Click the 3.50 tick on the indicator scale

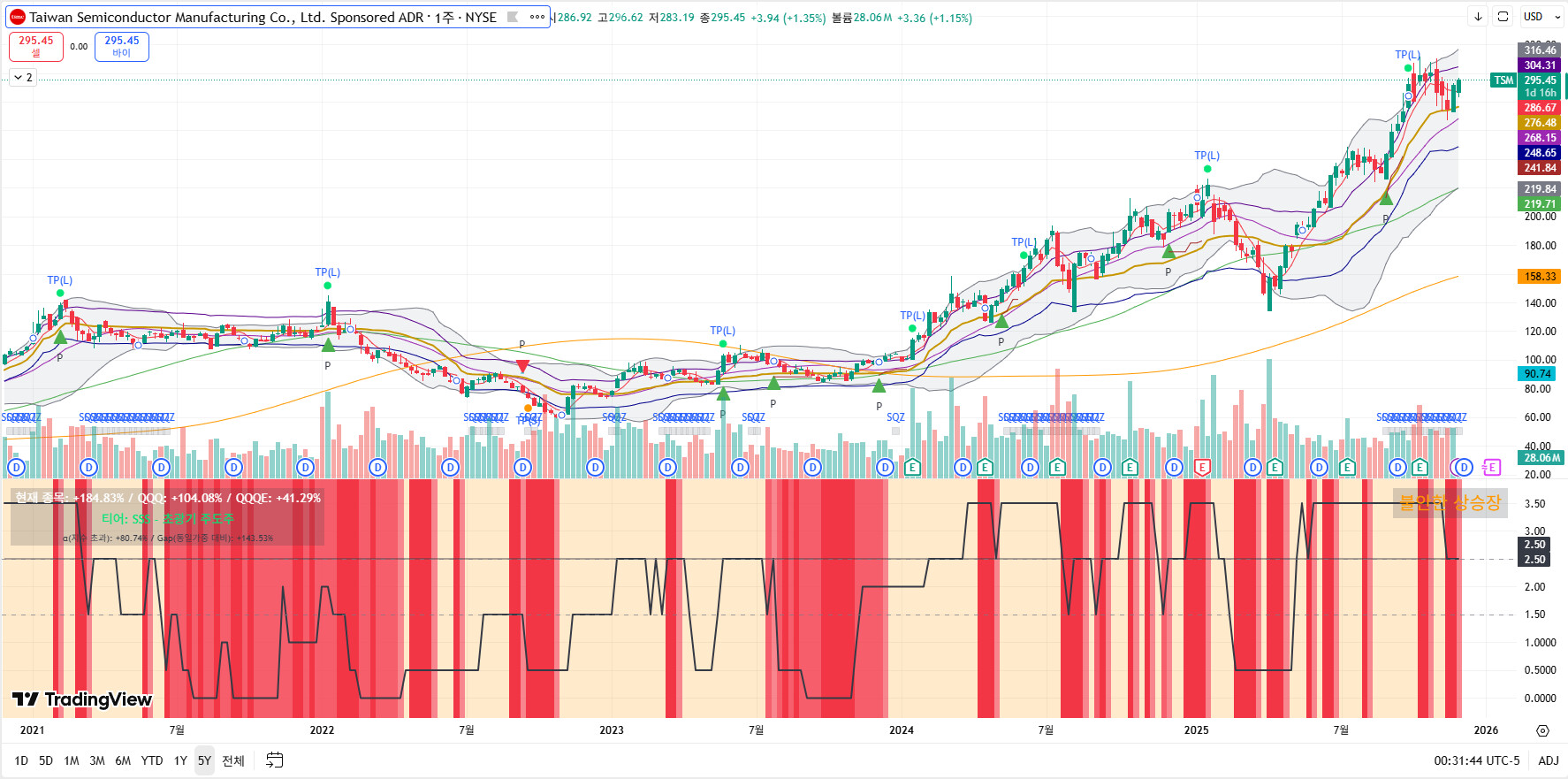coord(1534,504)
